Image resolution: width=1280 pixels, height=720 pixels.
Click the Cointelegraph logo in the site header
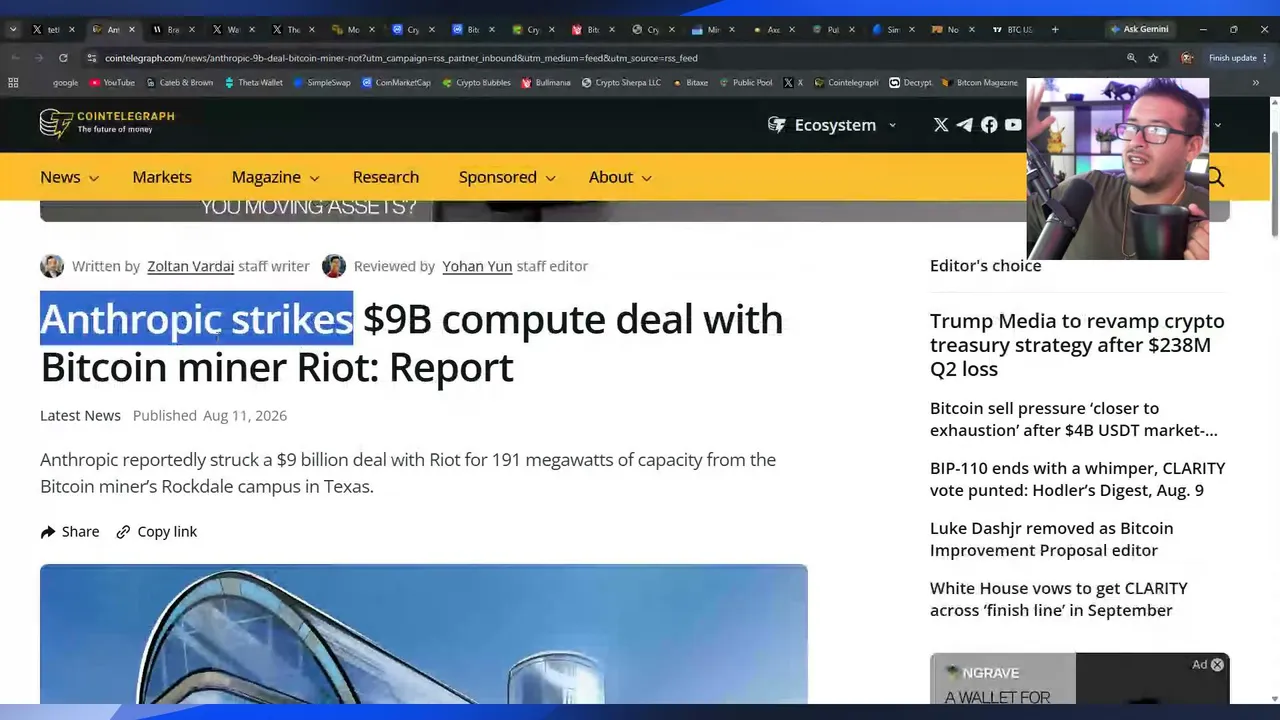107,123
